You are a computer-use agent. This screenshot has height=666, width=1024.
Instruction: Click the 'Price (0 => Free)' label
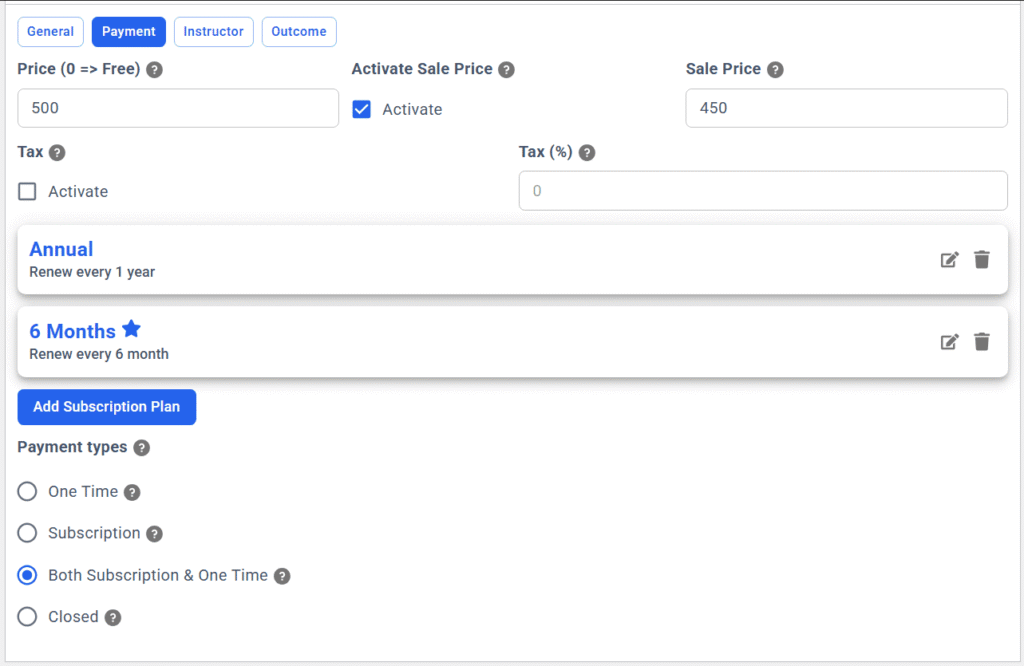tap(79, 69)
